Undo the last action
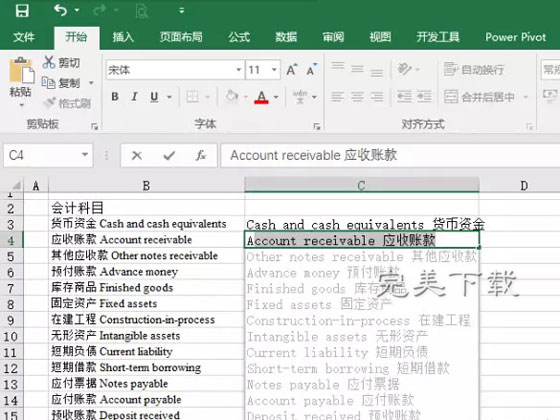Viewport: 560px width, 420px height. pyautogui.click(x=61, y=10)
